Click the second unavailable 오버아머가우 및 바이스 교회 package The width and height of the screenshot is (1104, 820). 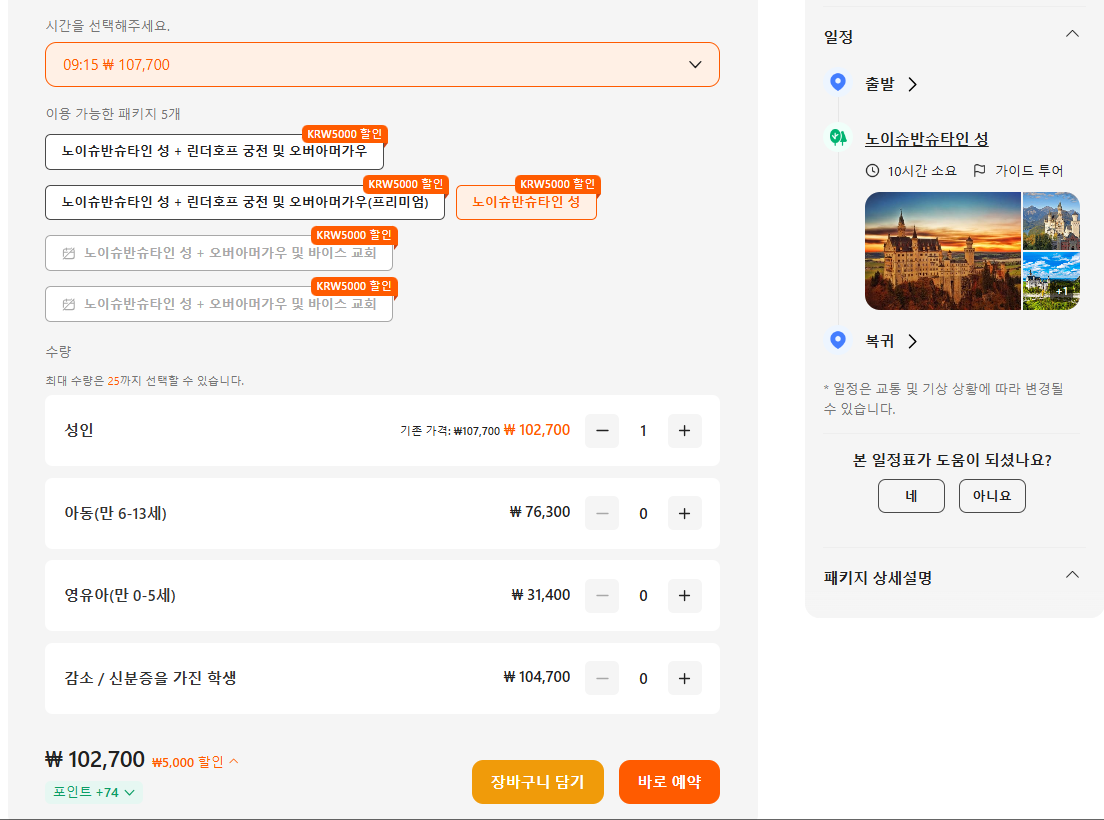tap(219, 304)
